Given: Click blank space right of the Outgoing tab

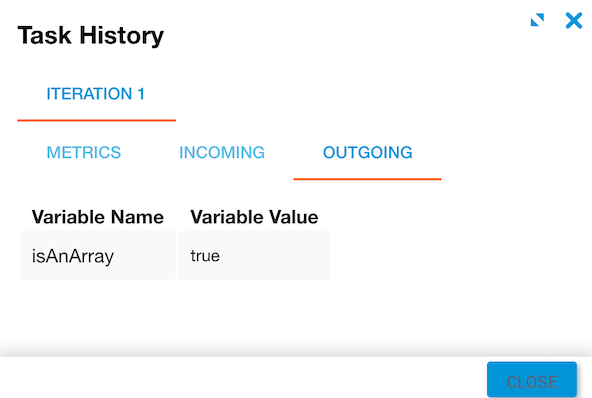Looking at the screenshot, I should pyautogui.click(x=513, y=153).
